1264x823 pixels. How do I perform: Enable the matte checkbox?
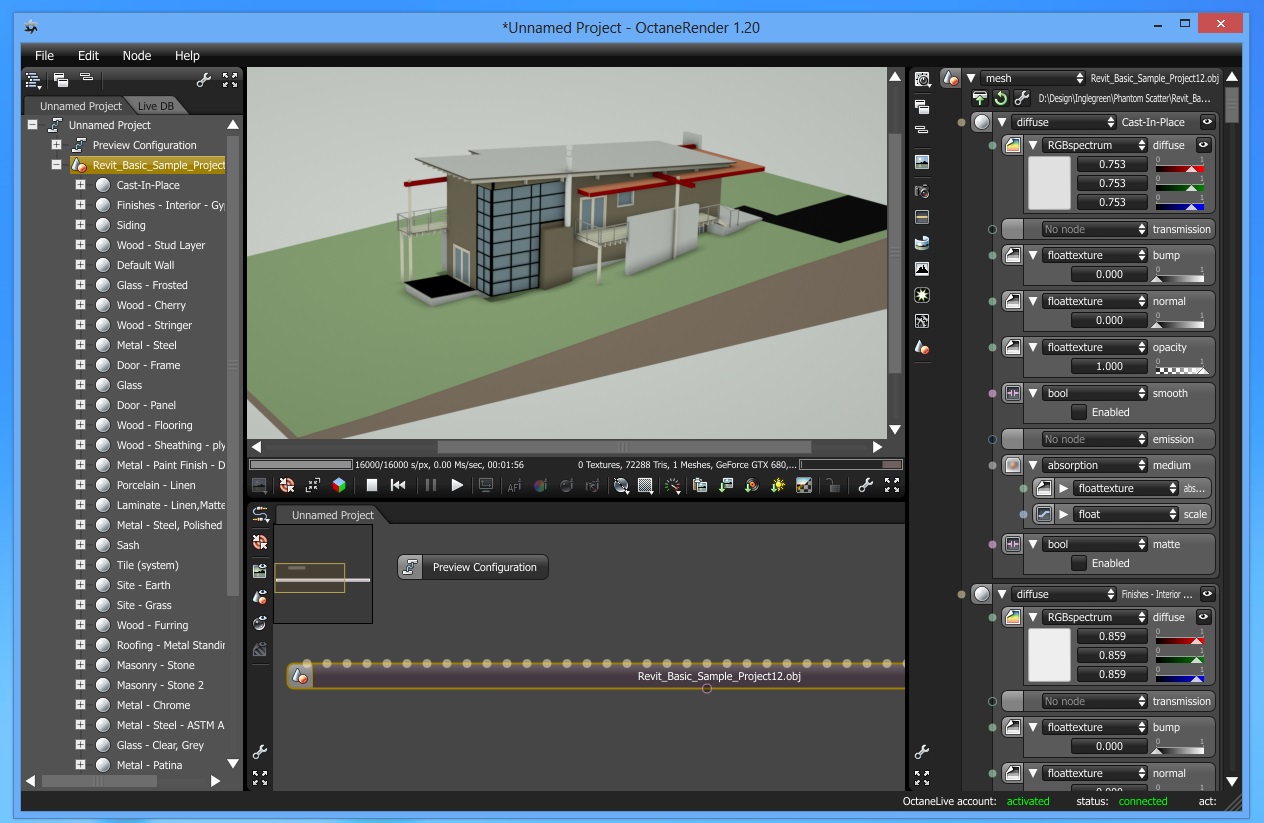tap(1079, 563)
